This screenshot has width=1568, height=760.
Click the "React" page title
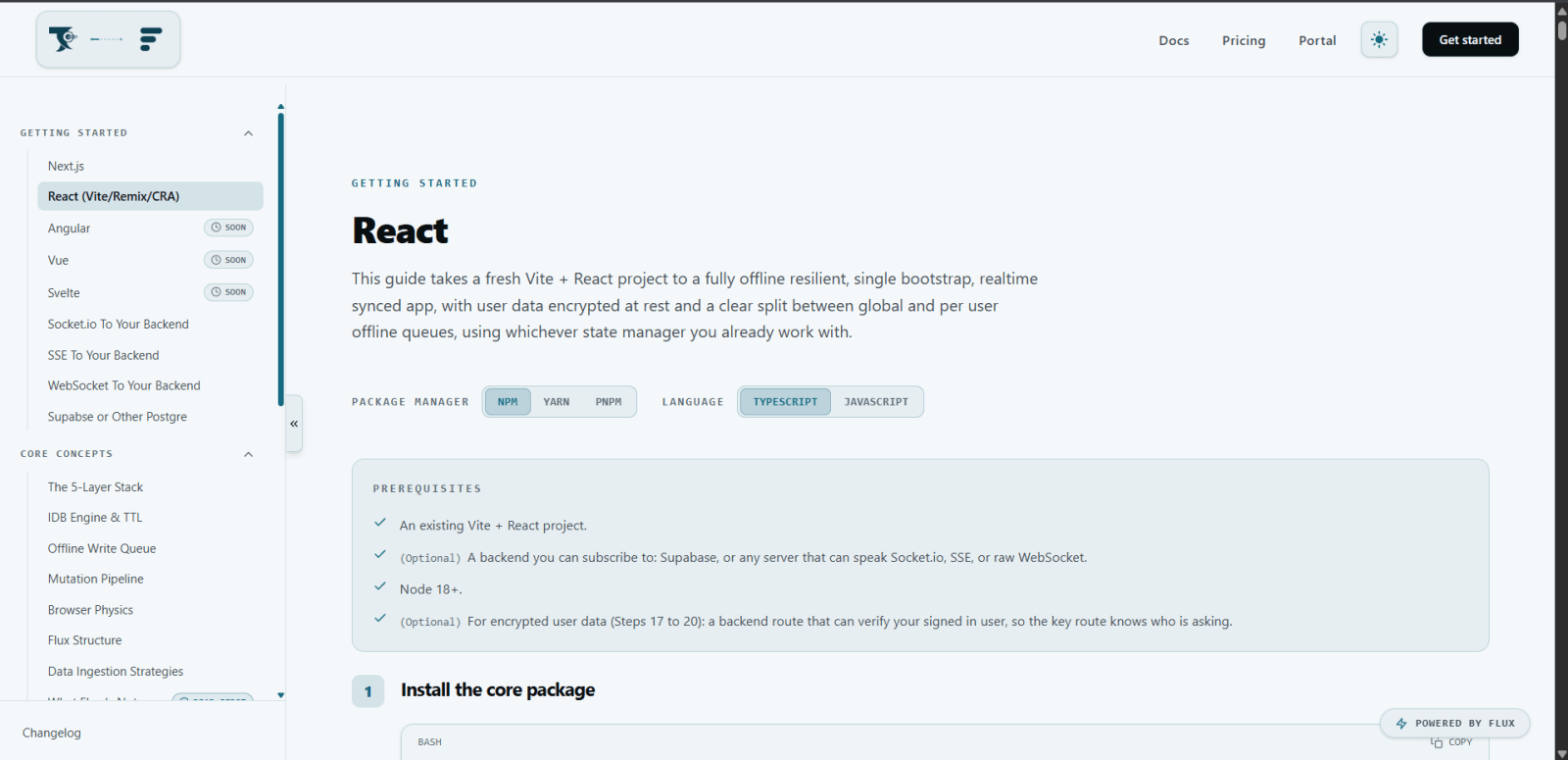pos(400,231)
